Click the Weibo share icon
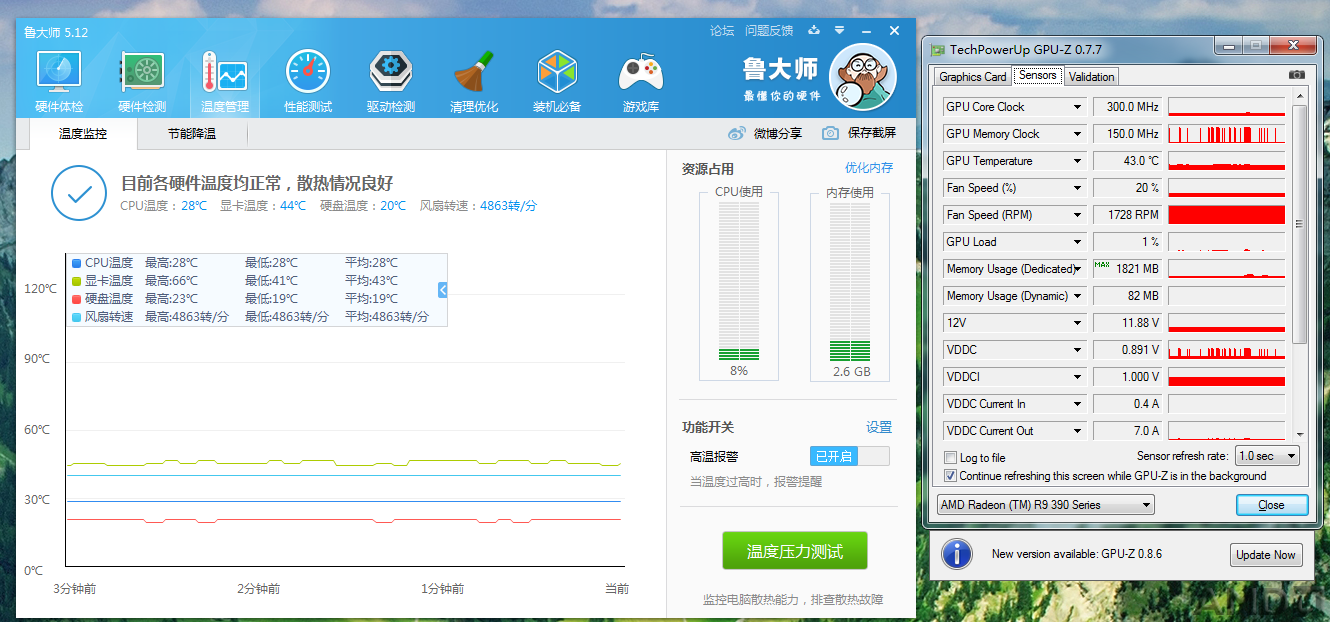This screenshot has width=1330, height=622. click(x=737, y=133)
